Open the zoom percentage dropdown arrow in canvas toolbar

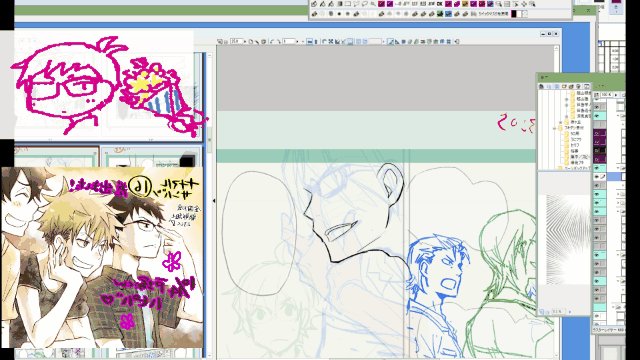(245, 41)
